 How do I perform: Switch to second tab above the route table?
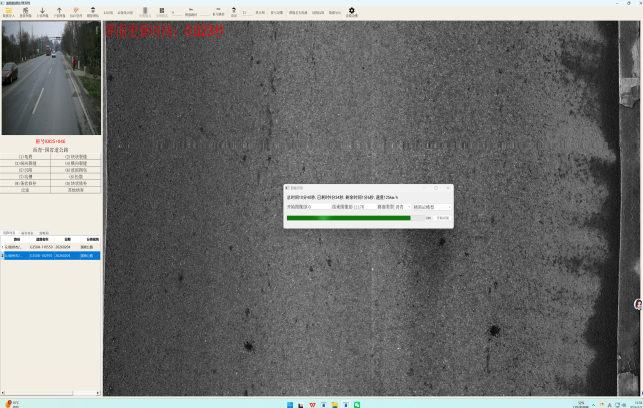(27, 233)
